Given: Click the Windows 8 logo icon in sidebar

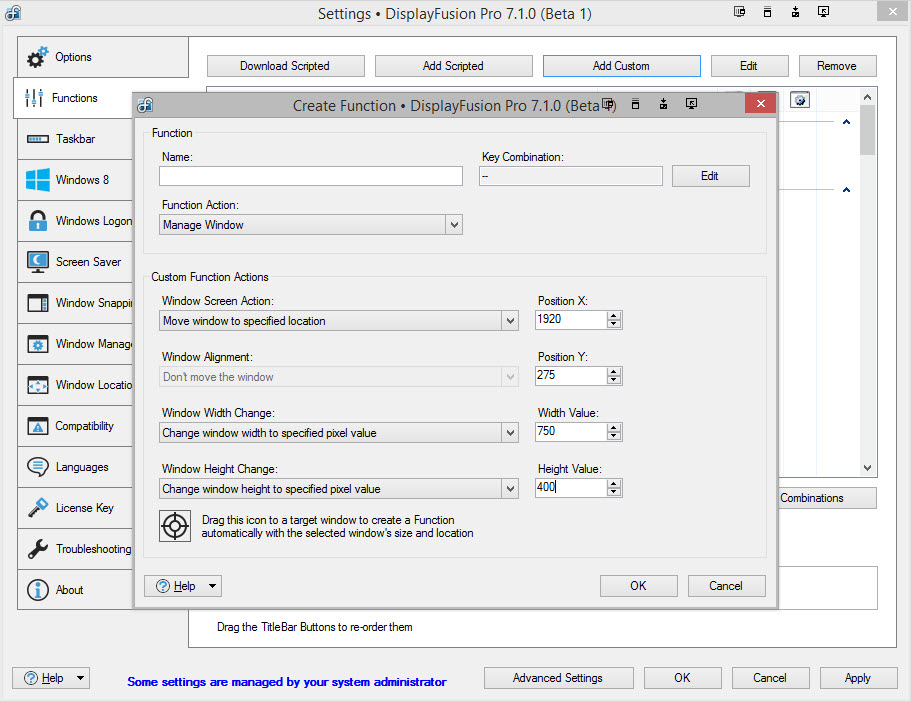Looking at the screenshot, I should (38, 180).
